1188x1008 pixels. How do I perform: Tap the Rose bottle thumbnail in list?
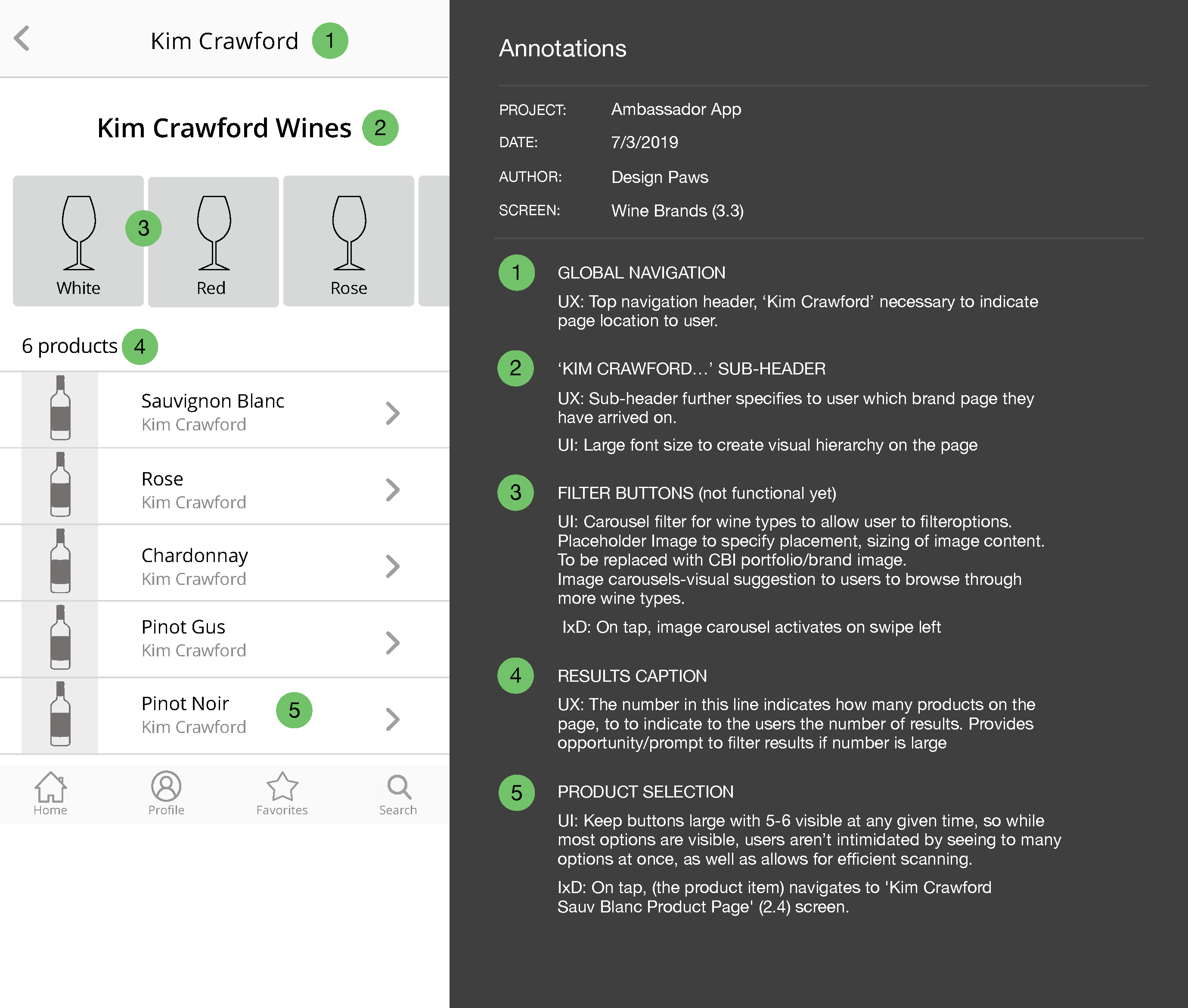pyautogui.click(x=60, y=486)
